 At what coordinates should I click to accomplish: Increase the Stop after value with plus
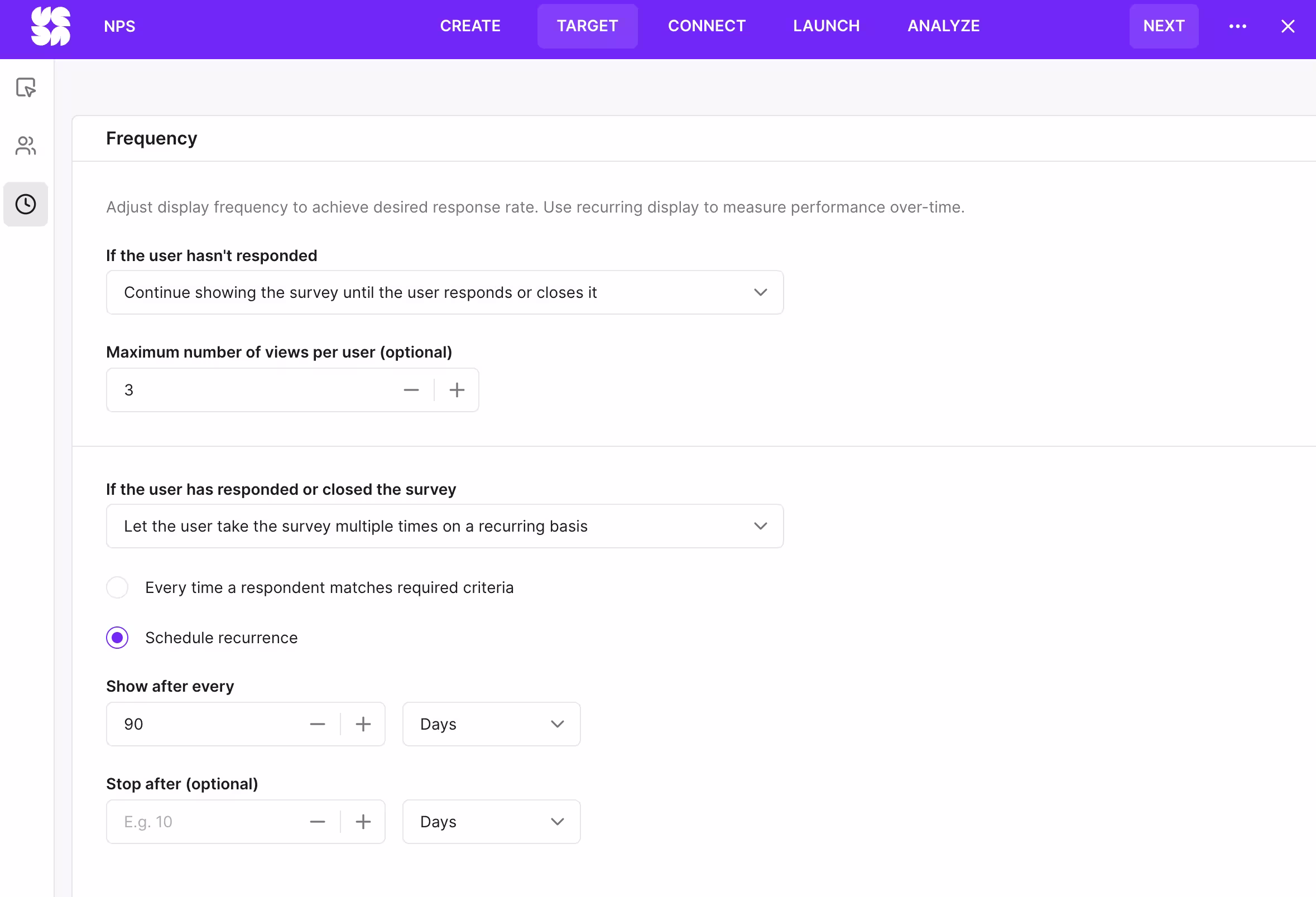363,821
